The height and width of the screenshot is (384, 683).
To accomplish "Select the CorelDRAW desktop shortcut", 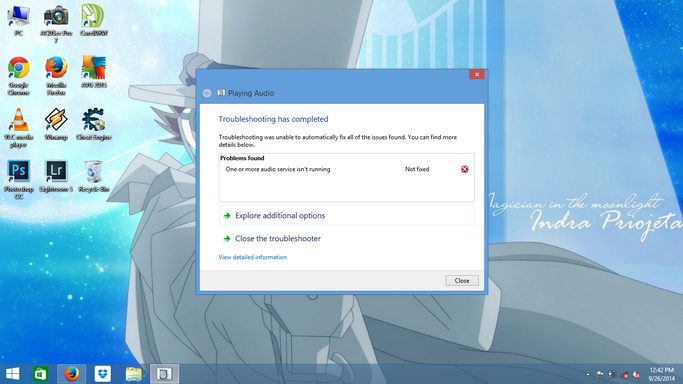I will [x=94, y=20].
